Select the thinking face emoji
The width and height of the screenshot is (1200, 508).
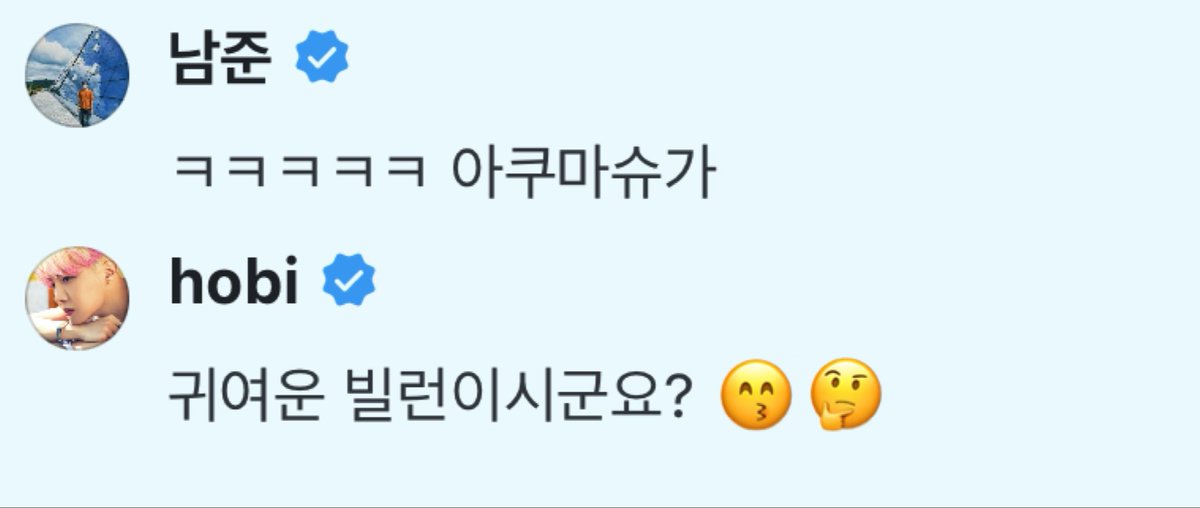[x=846, y=396]
